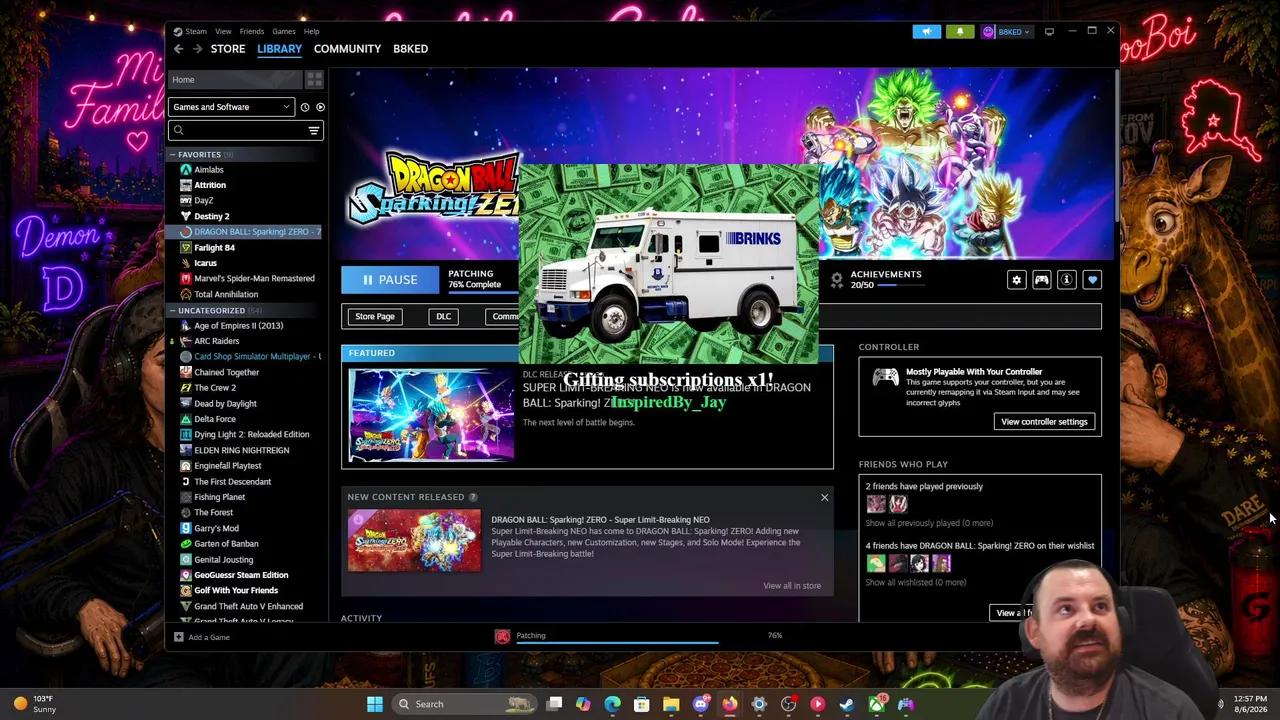Select Destiny 2 in favorites

click(x=211, y=216)
